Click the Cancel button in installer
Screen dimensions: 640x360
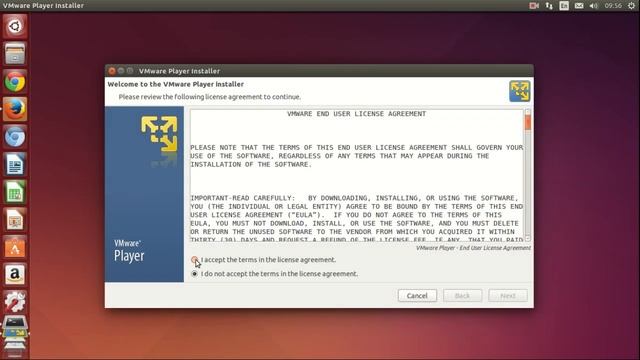tap(417, 296)
